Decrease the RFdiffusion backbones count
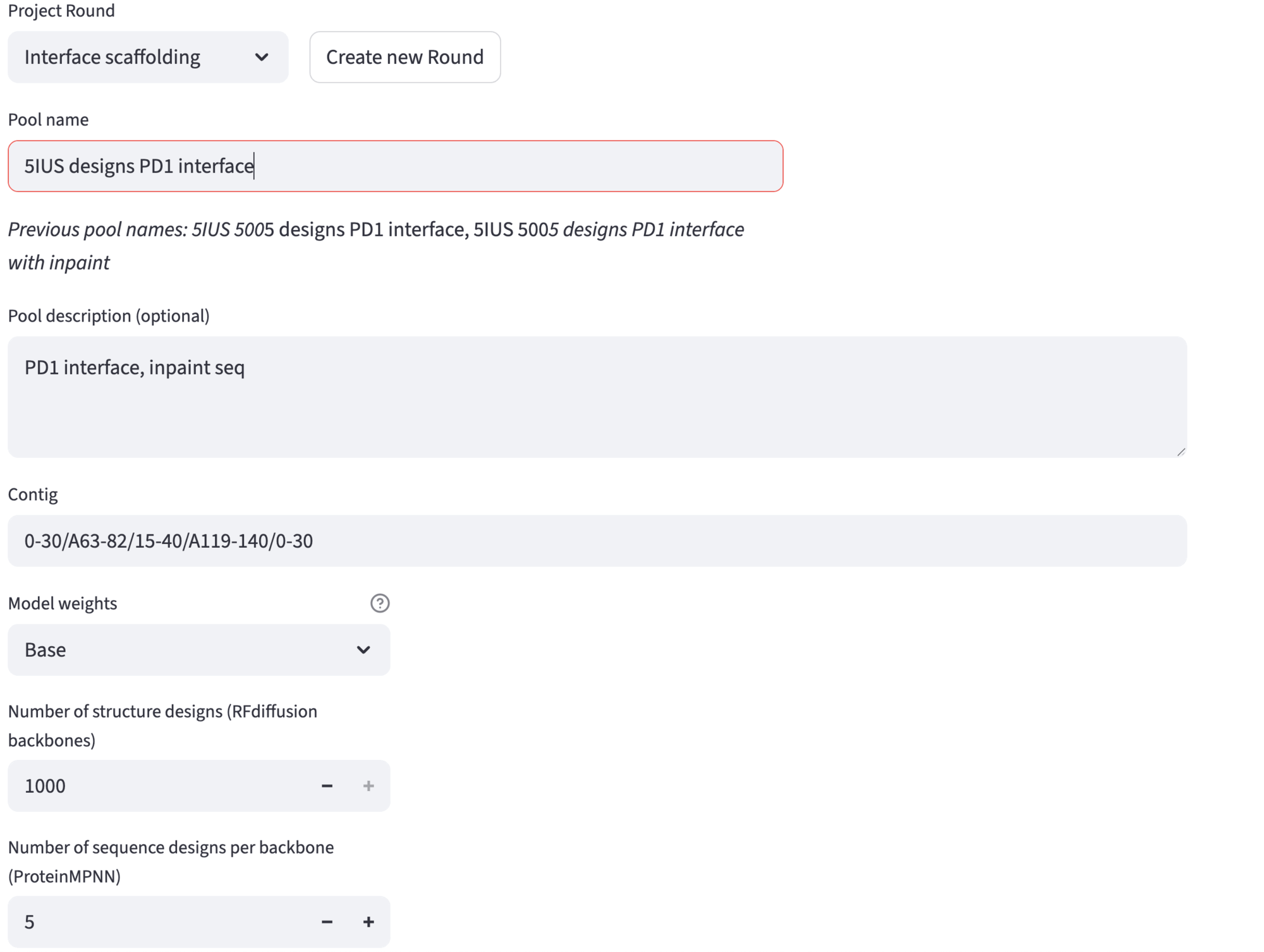 (327, 786)
